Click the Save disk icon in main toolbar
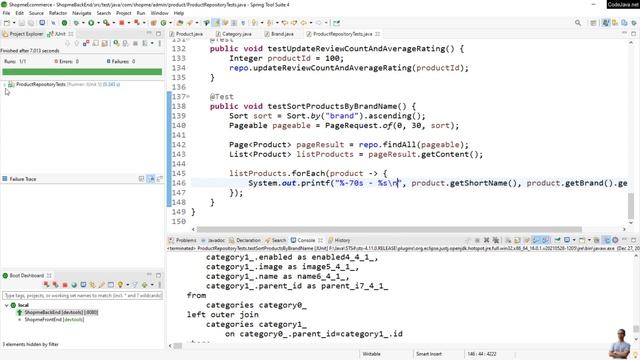 tap(21, 23)
